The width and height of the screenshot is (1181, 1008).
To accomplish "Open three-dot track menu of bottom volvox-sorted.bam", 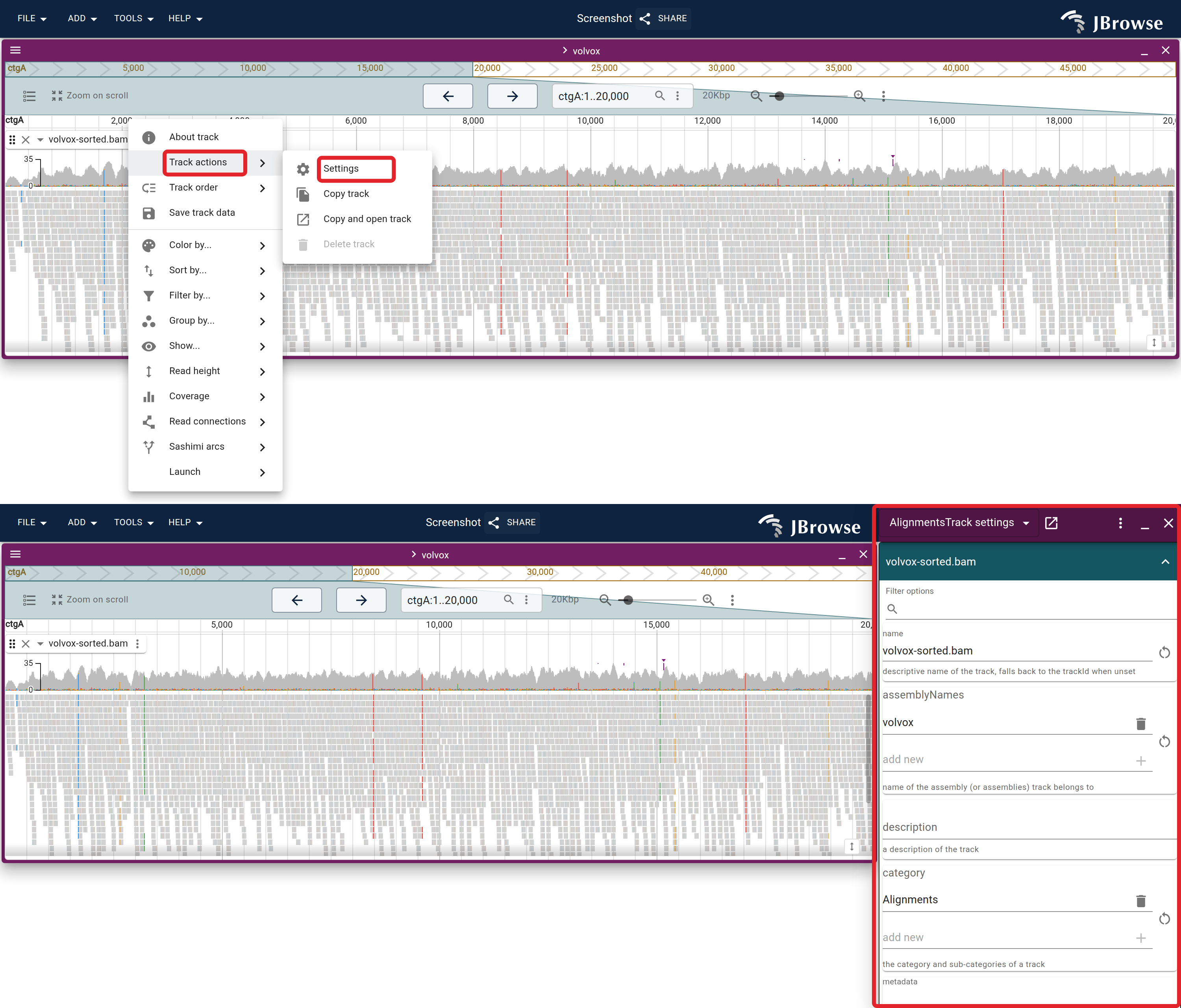I will point(137,644).
